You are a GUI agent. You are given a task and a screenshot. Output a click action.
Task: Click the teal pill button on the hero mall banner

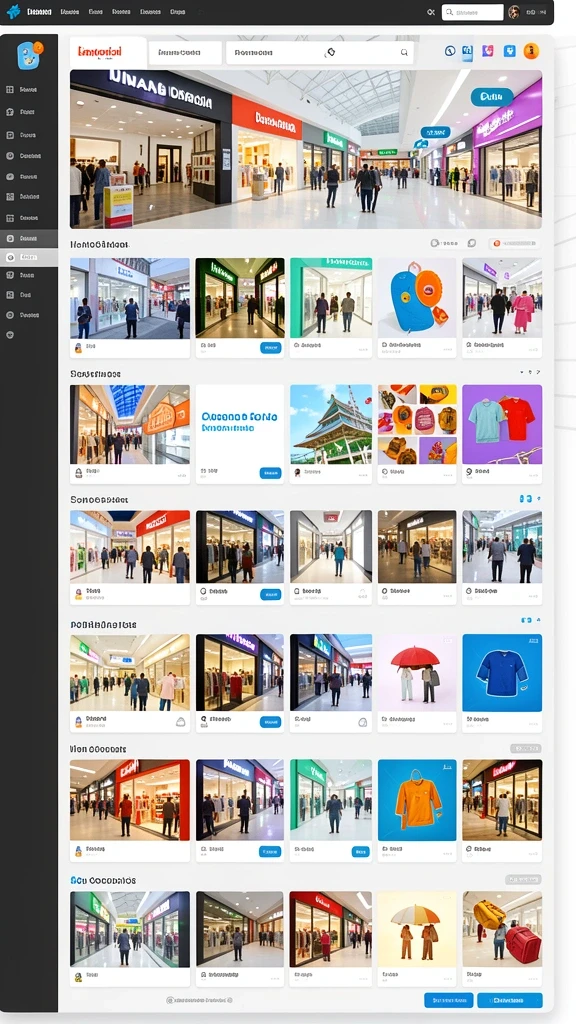[x=492, y=97]
